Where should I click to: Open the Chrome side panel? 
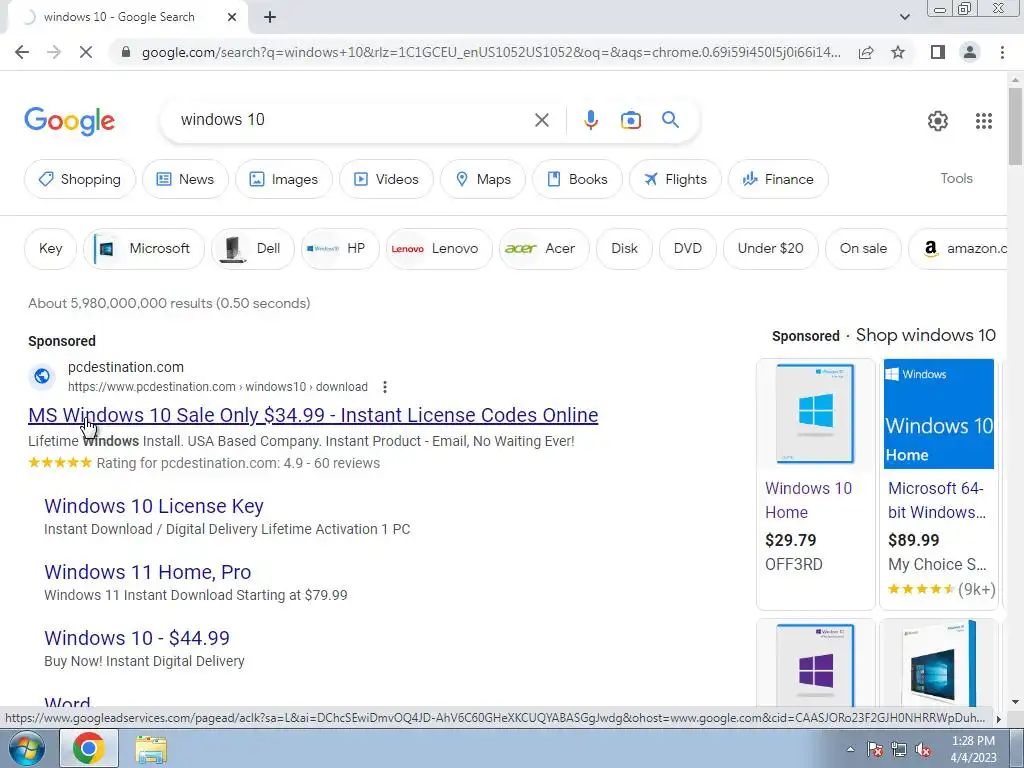point(938,52)
